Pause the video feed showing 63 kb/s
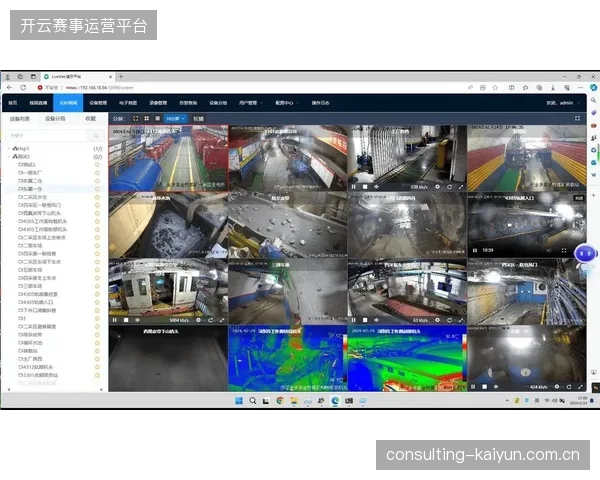 (354, 320)
